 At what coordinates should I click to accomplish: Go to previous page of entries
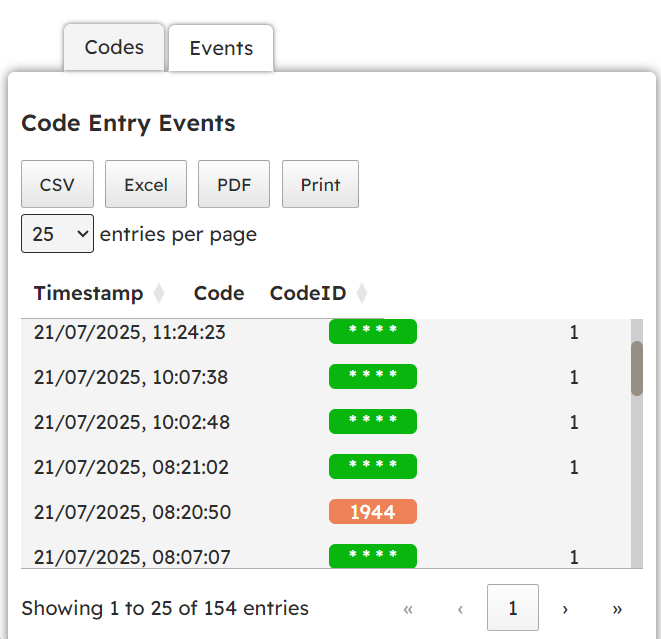(460, 609)
